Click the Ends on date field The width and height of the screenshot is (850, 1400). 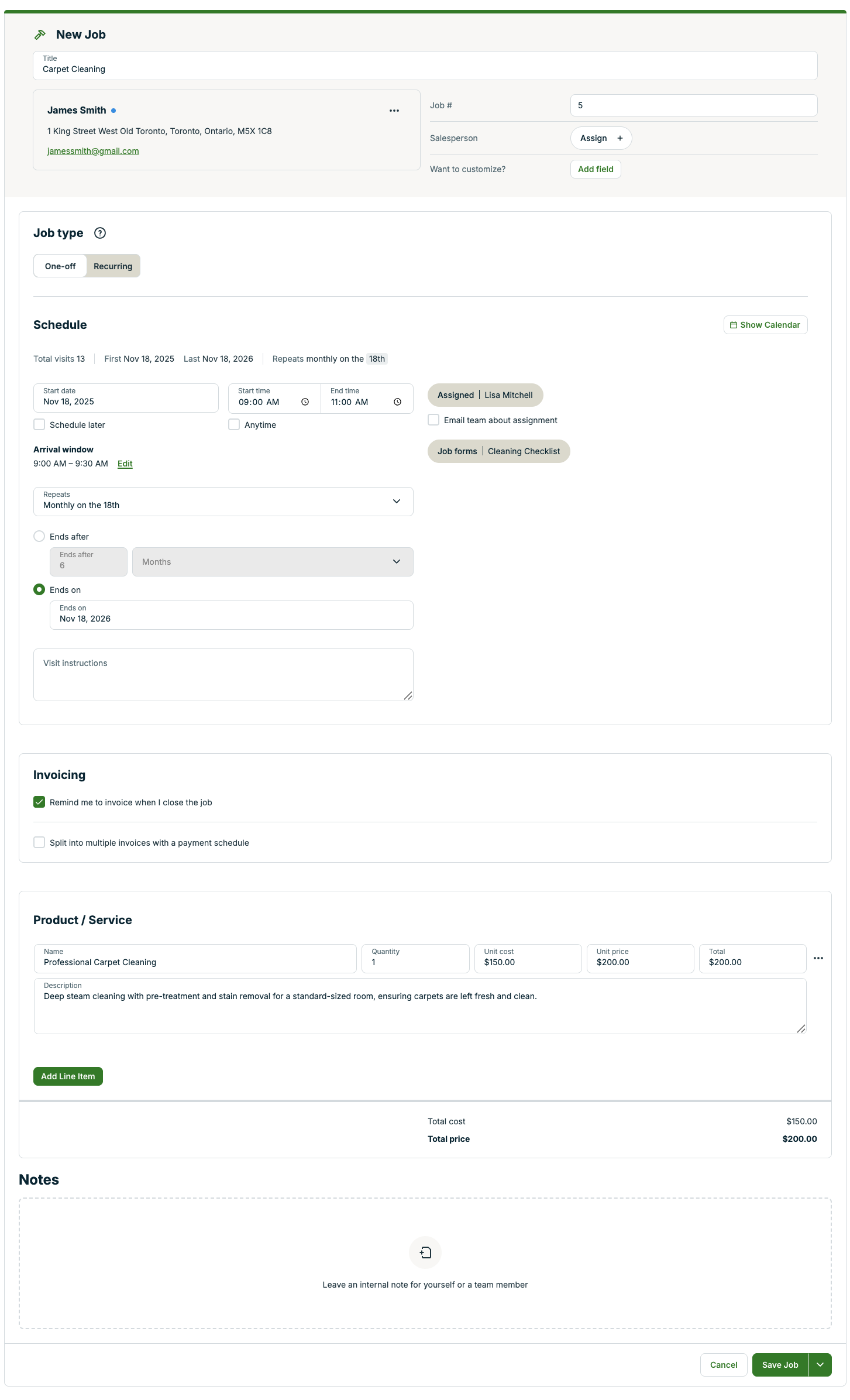pyautogui.click(x=231, y=615)
